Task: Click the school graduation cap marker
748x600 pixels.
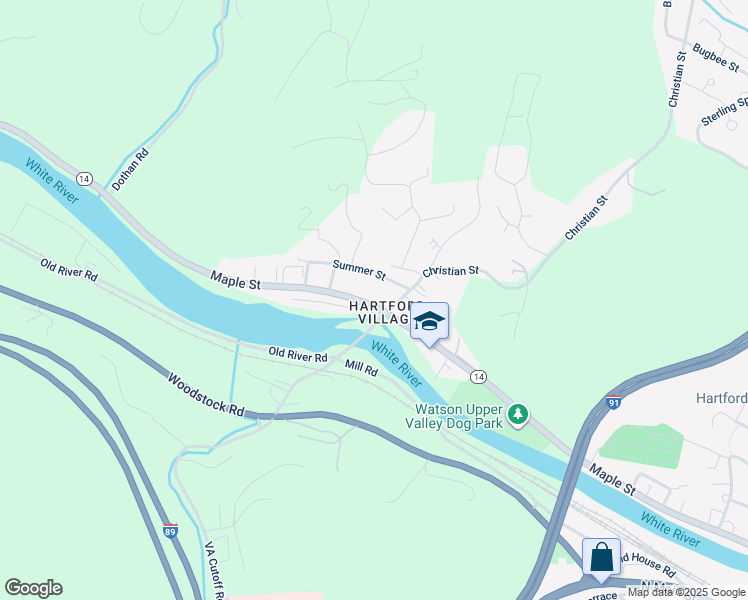Action: (x=429, y=324)
